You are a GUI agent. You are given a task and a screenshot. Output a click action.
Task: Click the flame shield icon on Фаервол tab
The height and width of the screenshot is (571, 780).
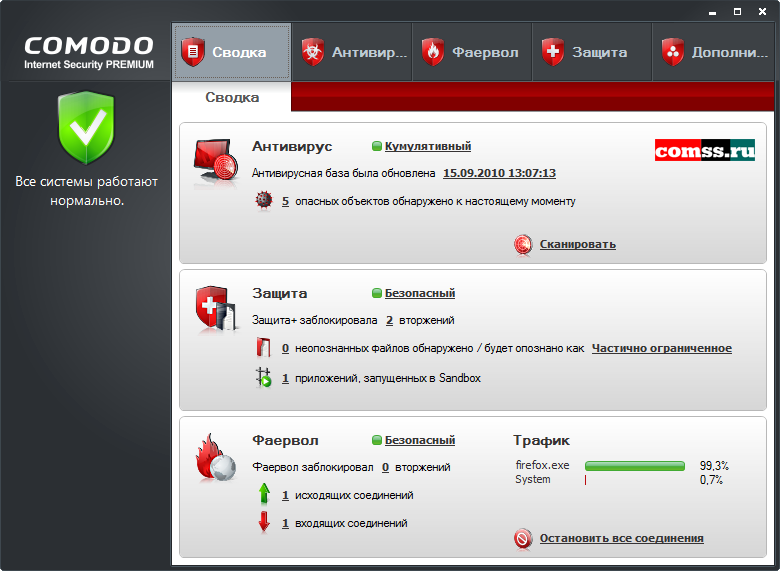433,52
